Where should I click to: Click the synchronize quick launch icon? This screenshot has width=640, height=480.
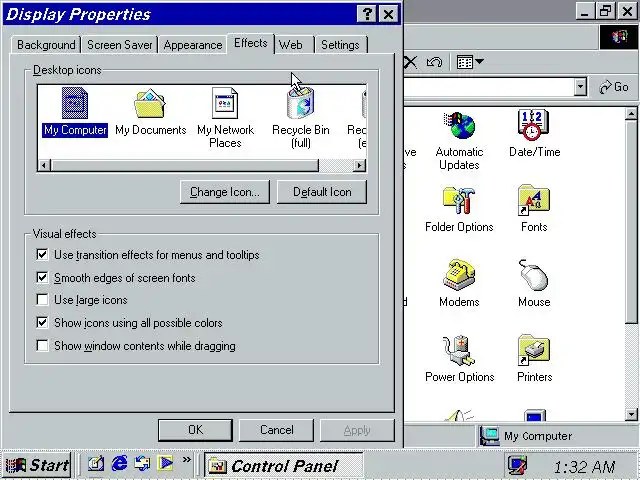coord(142,464)
